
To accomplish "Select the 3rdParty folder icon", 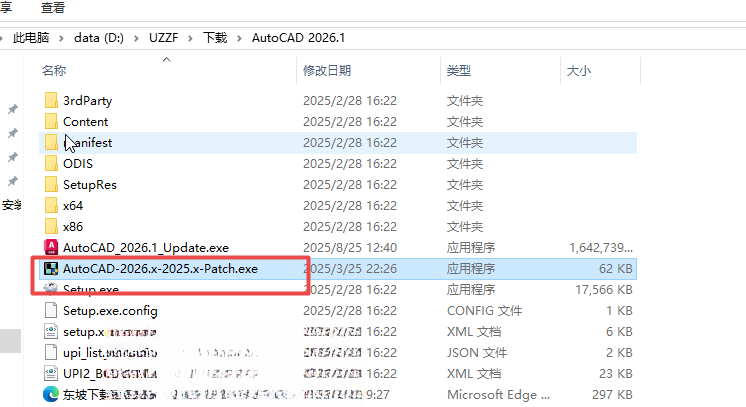I will coord(51,100).
